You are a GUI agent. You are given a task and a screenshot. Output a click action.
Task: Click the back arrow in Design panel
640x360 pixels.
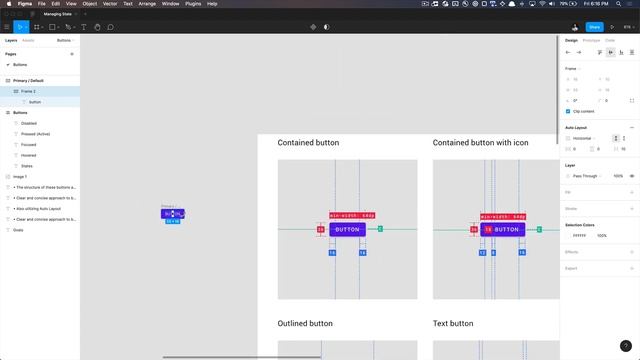pyautogui.click(x=568, y=52)
